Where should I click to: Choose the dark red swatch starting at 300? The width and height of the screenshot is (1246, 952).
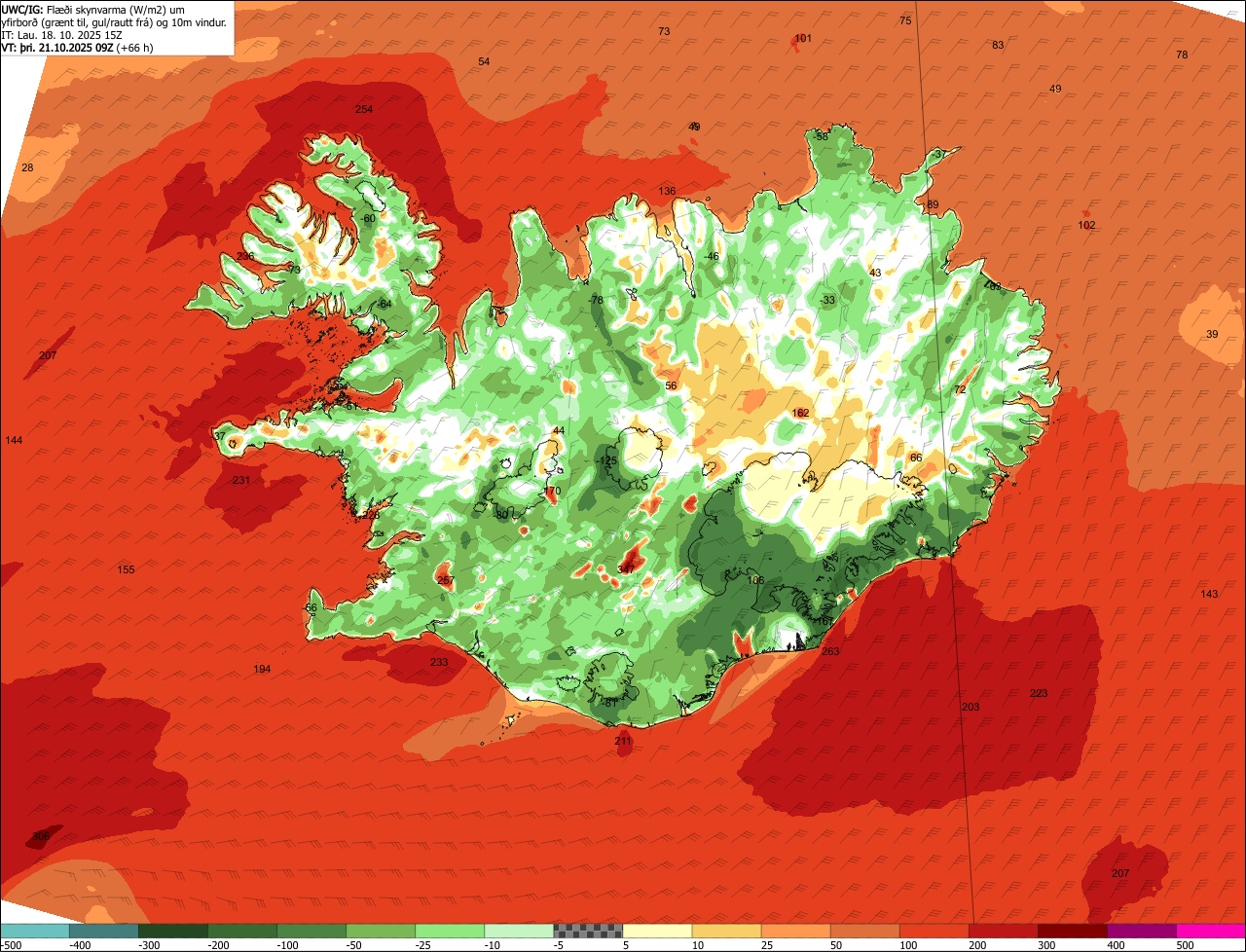tap(1073, 931)
